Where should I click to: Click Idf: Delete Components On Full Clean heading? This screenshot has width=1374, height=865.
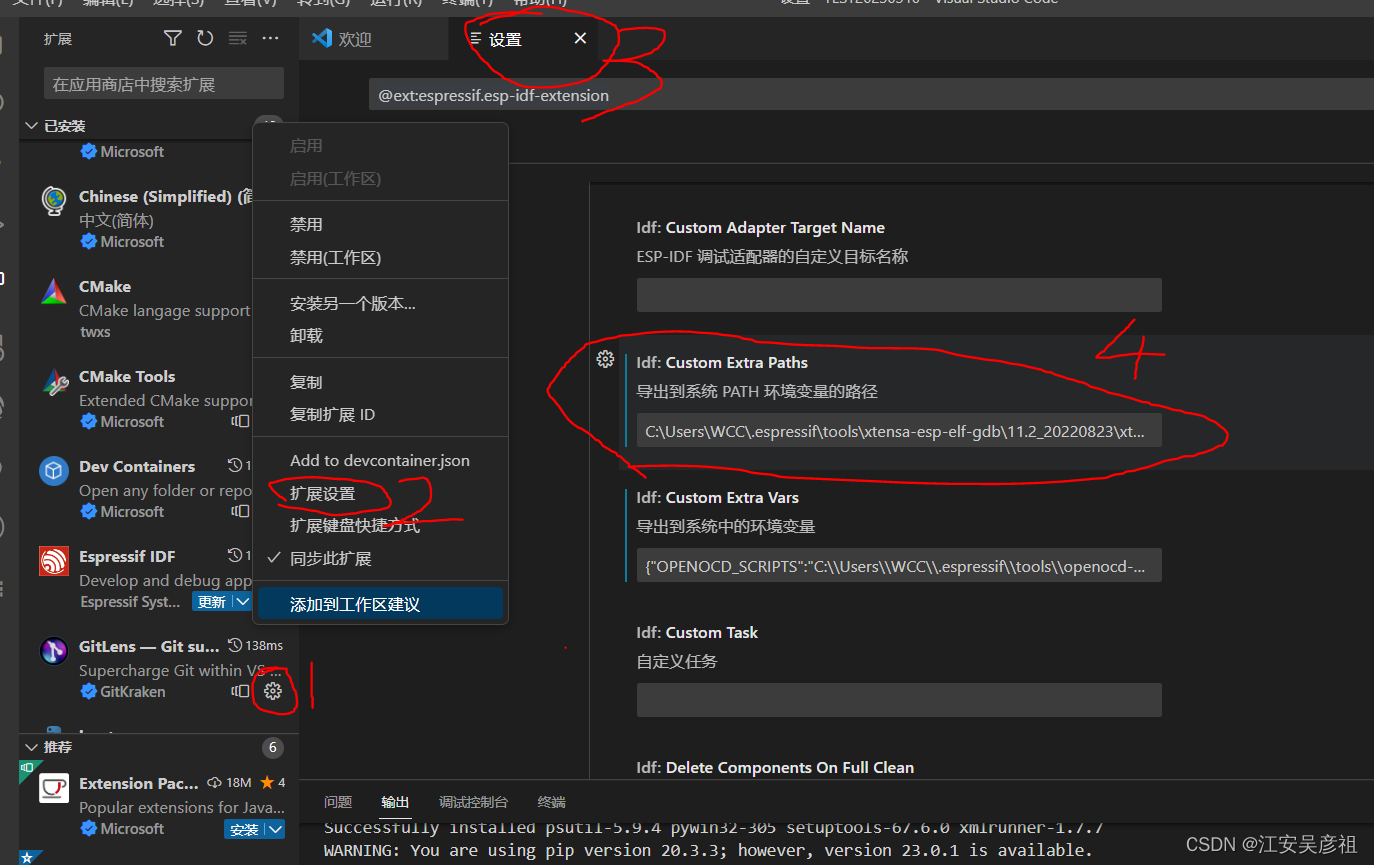click(x=775, y=767)
